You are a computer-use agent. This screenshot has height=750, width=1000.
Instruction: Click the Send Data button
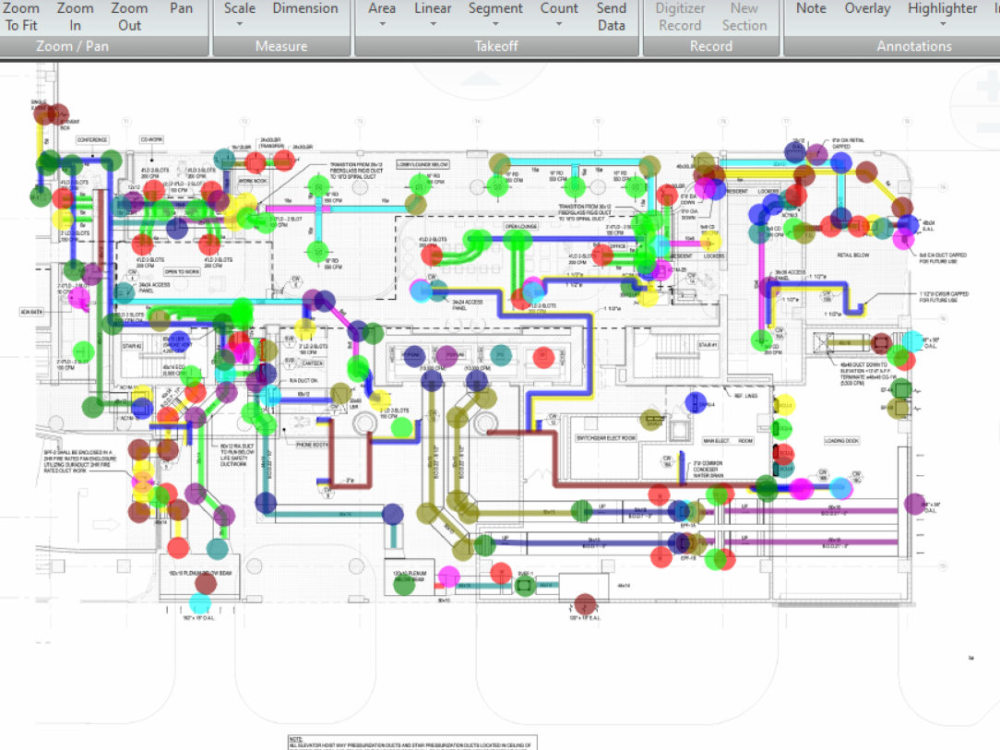pyautogui.click(x=611, y=16)
